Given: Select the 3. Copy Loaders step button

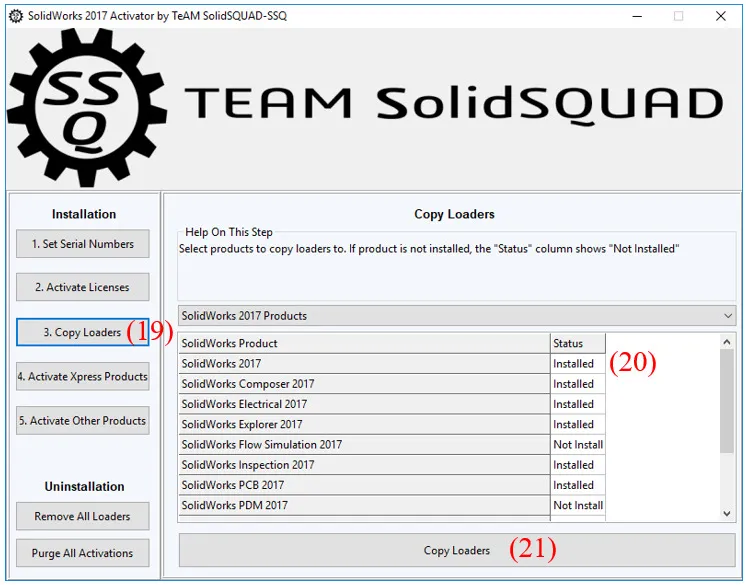Looking at the screenshot, I should pos(83,332).
